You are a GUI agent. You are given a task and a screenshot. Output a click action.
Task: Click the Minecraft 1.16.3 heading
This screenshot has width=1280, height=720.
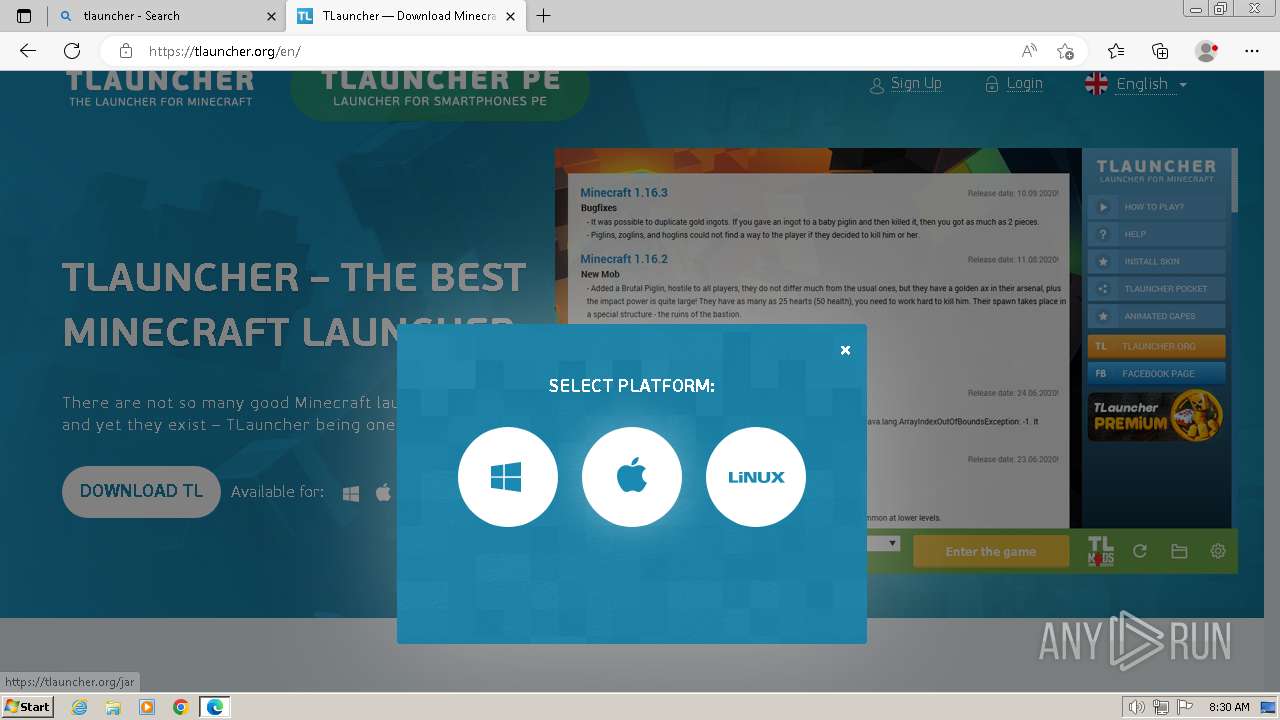pyautogui.click(x=624, y=192)
